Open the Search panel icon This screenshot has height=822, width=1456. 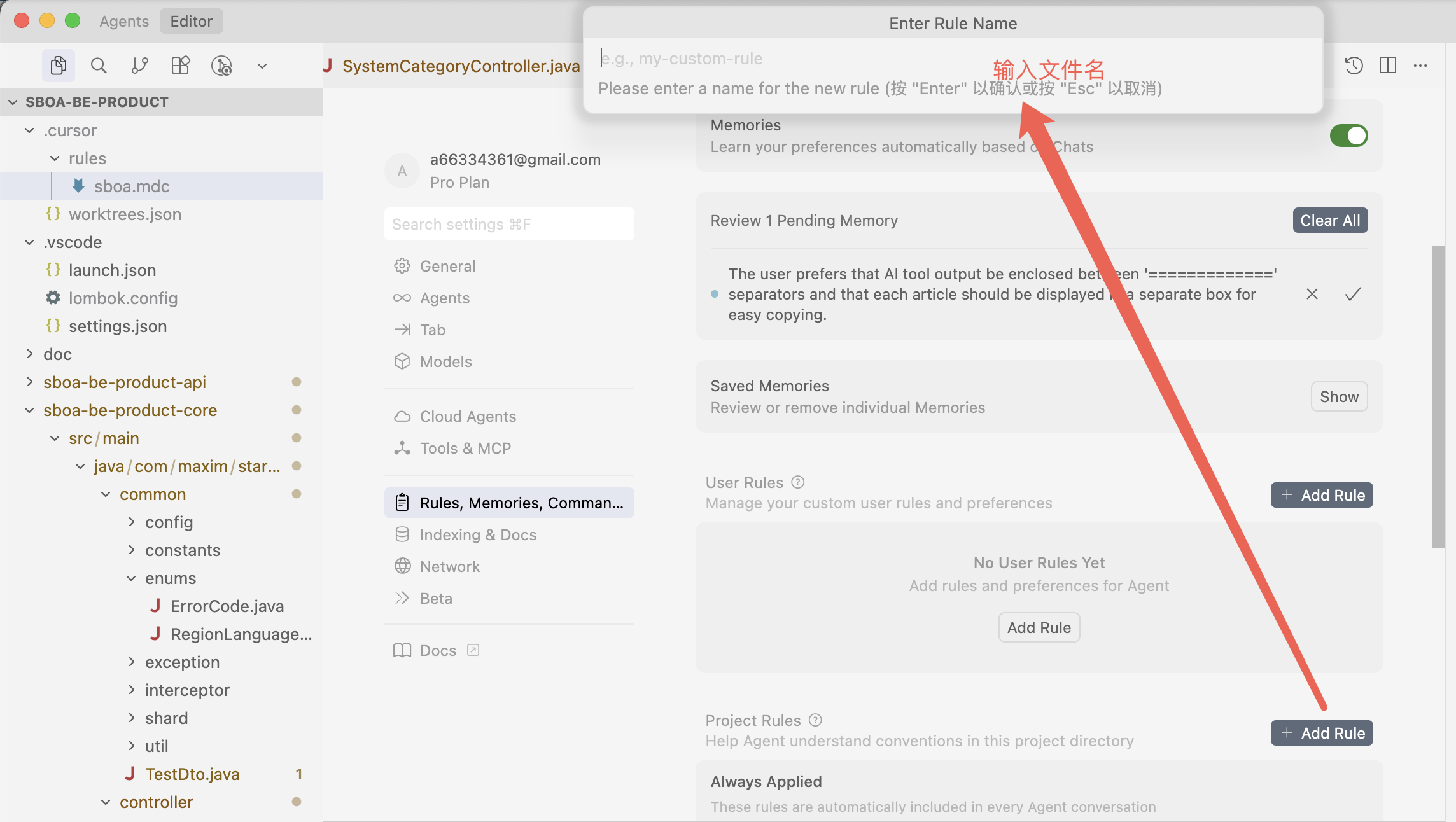99,66
